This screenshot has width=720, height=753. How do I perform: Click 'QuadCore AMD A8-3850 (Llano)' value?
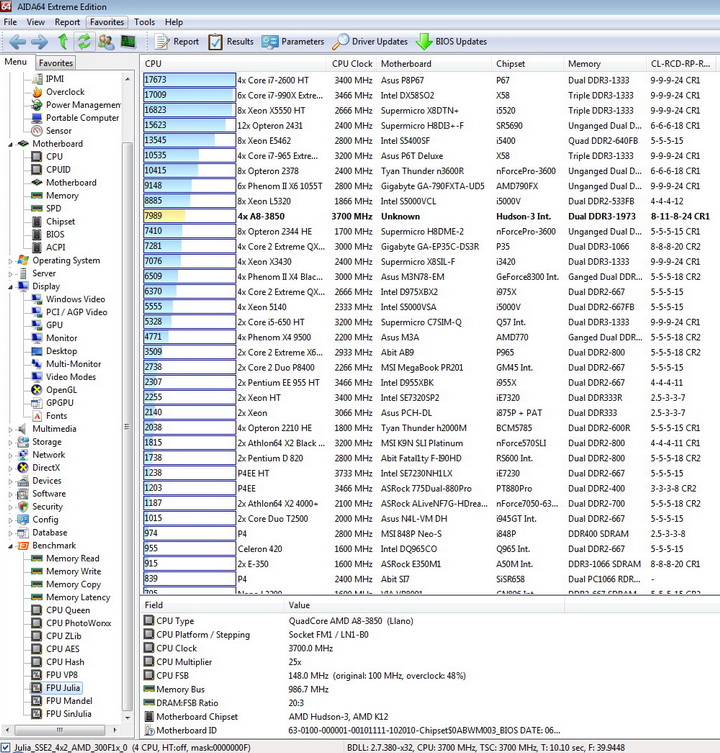point(351,621)
